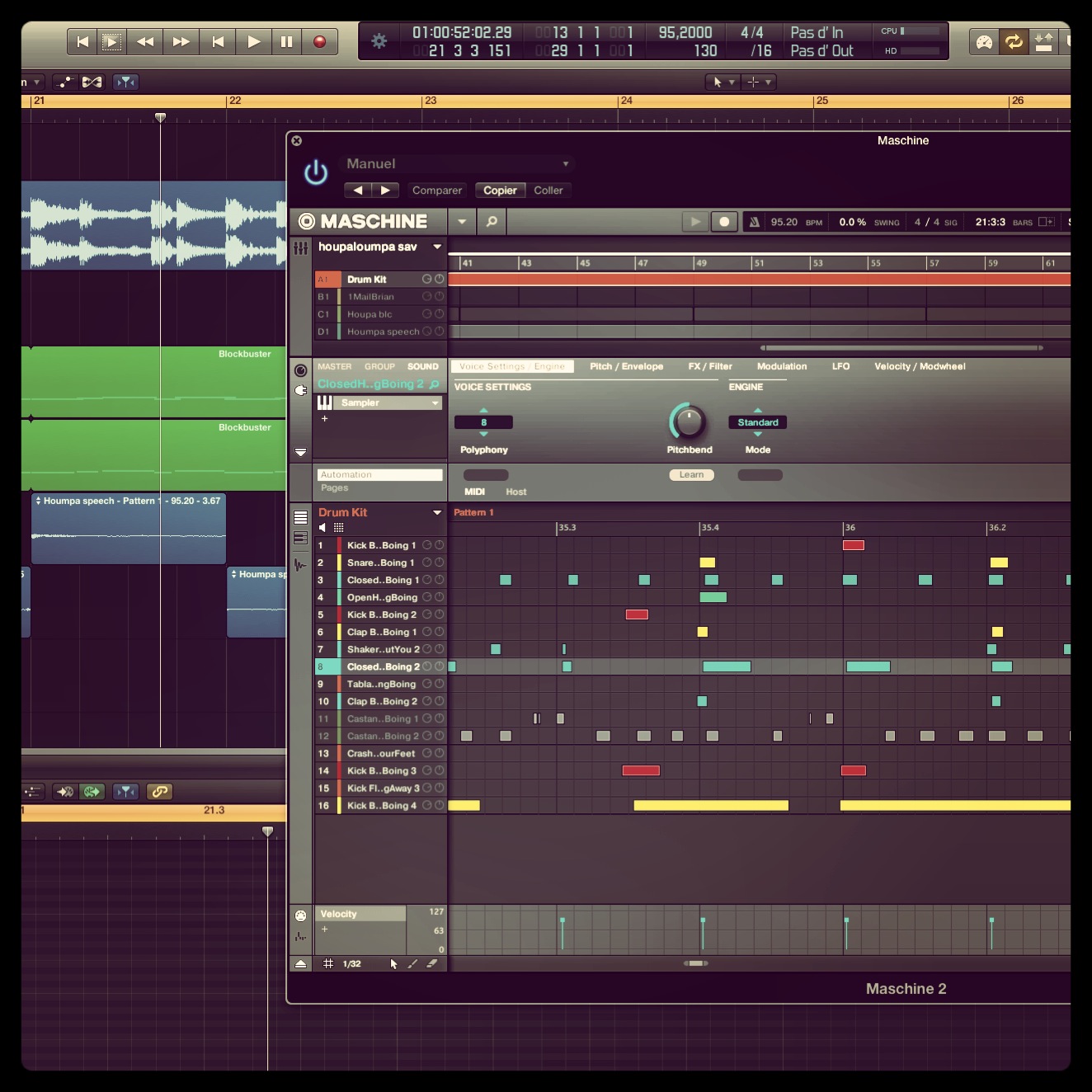This screenshot has width=1092, height=1092.
Task: Click the waveform sampling view icon
Action: tap(300, 565)
